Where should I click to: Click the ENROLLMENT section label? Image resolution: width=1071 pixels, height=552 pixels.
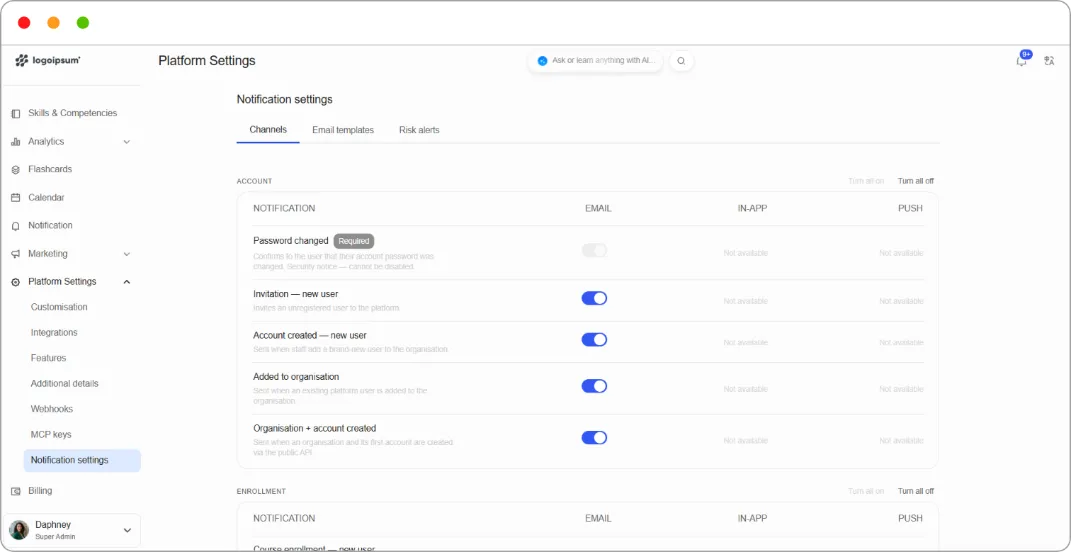[261, 491]
